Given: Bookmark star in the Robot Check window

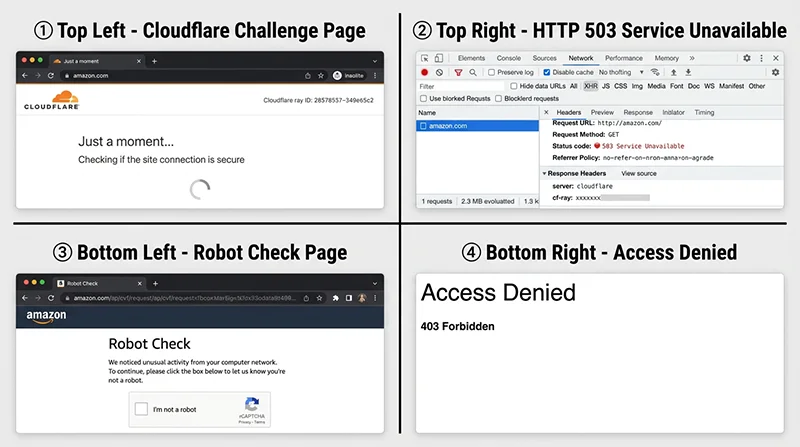Looking at the screenshot, I should click(x=319, y=298).
